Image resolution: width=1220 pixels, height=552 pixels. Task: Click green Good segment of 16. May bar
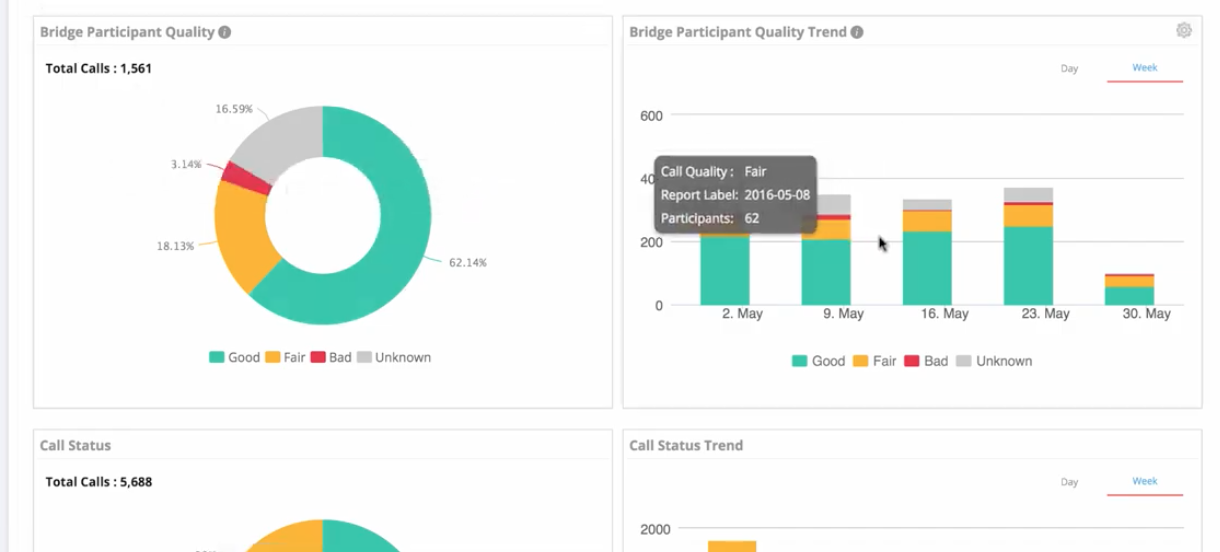[927, 268]
